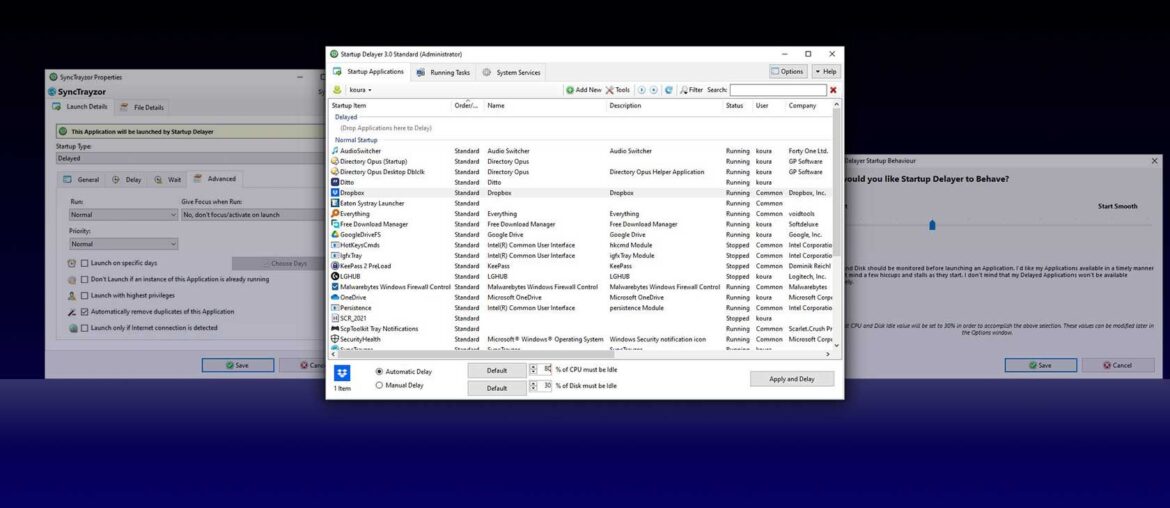Click the Apply and Delay button
This screenshot has width=1170, height=508.
coord(792,379)
